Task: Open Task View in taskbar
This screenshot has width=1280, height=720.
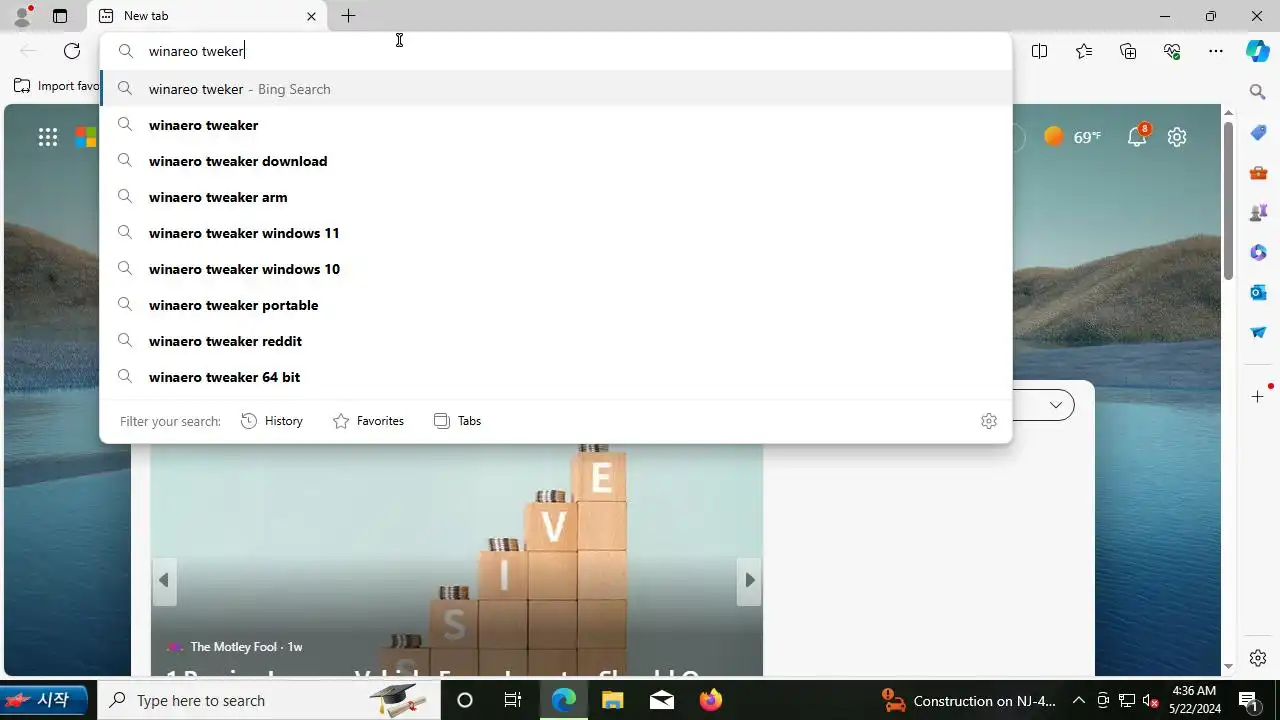Action: (513, 700)
